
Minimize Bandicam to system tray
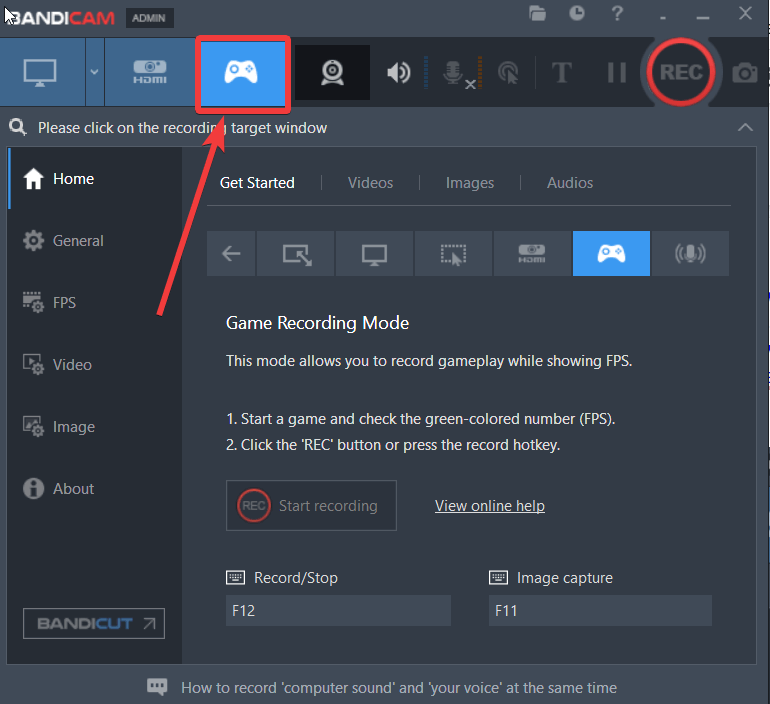(663, 18)
